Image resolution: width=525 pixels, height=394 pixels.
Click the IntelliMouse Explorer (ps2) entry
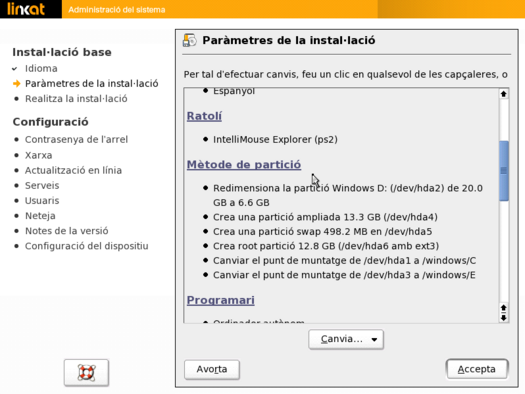click(x=275, y=140)
